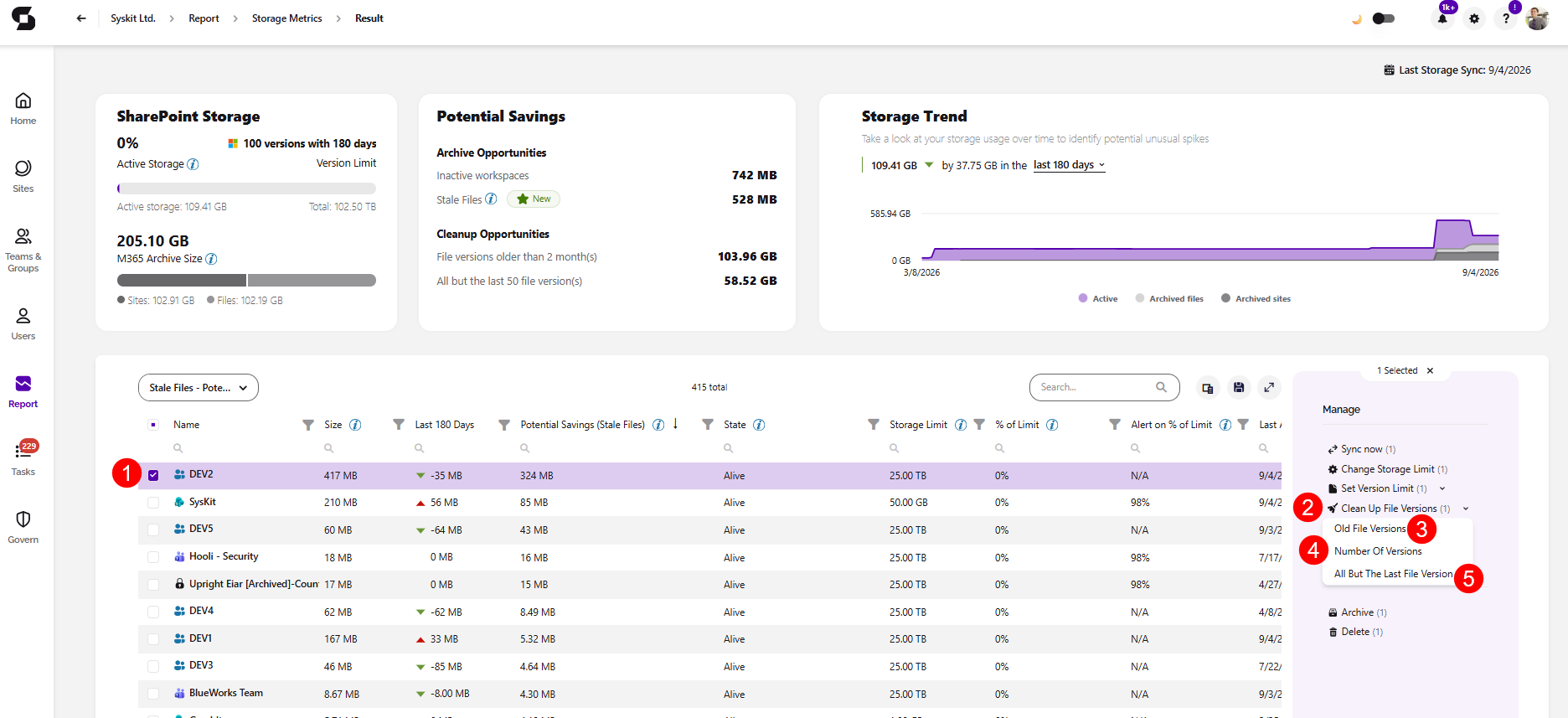Click Sync now action
This screenshot has height=718, width=1568.
pyautogui.click(x=1362, y=449)
